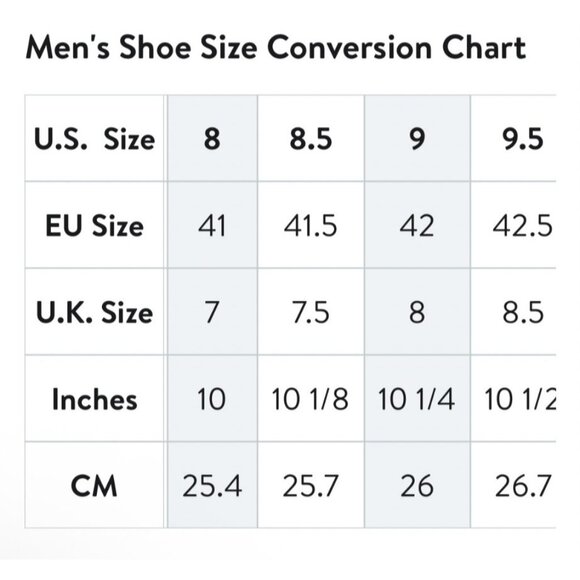Click U.S. size 8.5 header cell
Viewport: 580px width, 580px height.
tap(311, 138)
